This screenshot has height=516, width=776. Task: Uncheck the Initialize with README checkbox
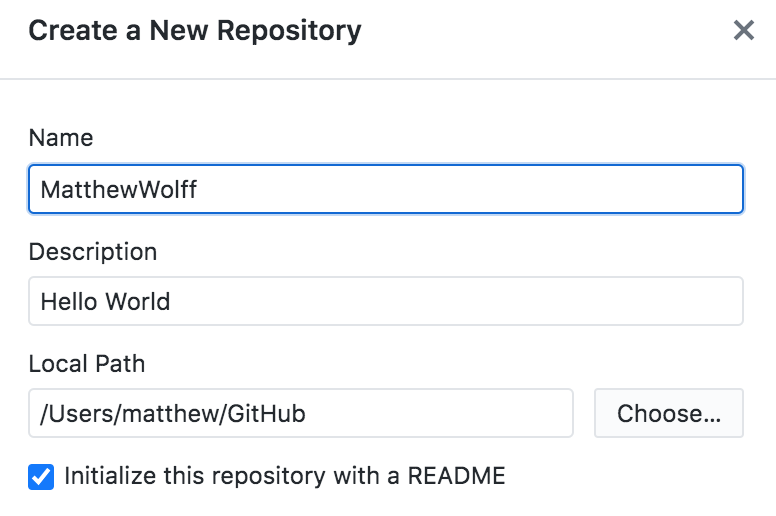pyautogui.click(x=41, y=476)
